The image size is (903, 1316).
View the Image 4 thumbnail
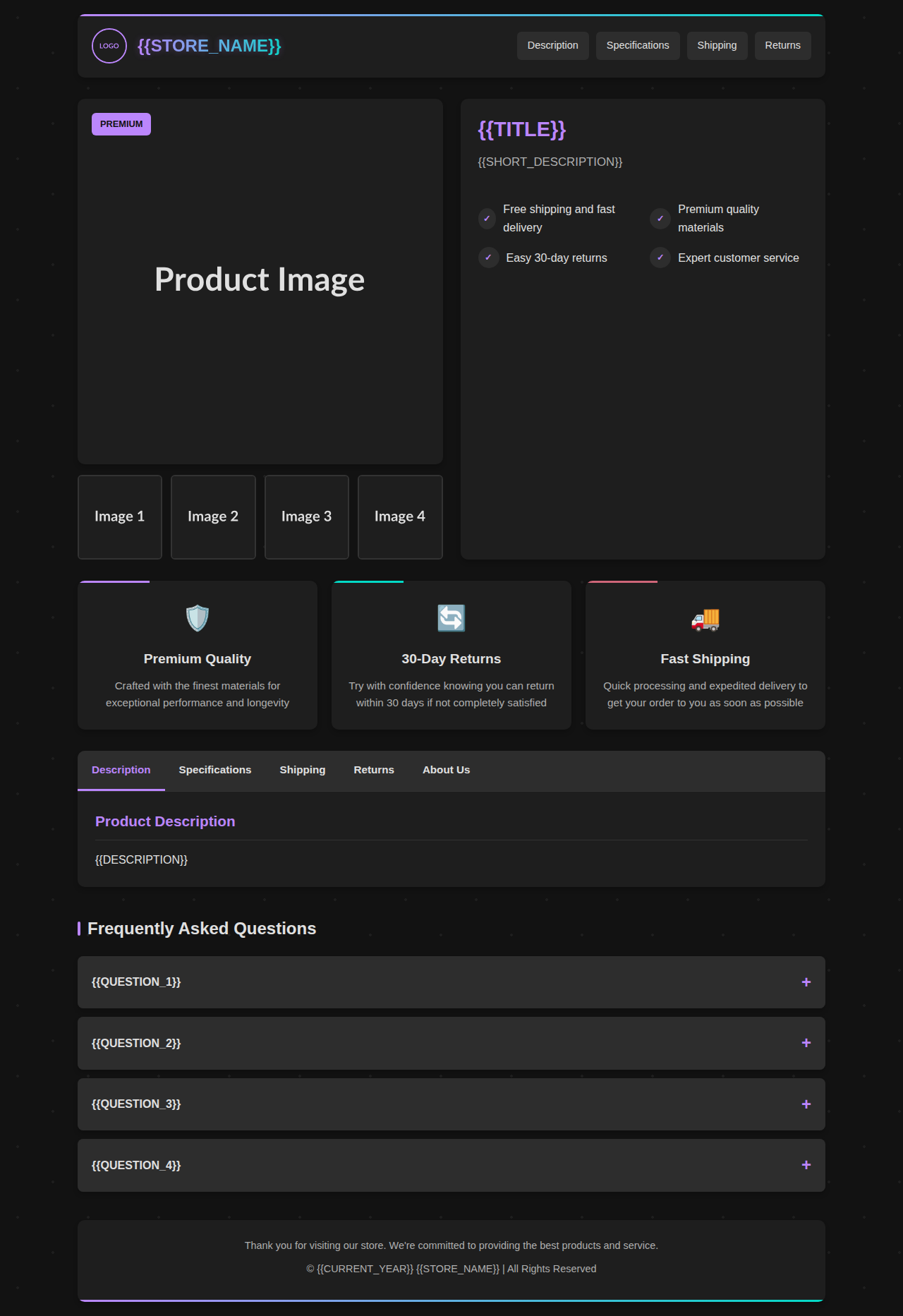click(x=400, y=517)
